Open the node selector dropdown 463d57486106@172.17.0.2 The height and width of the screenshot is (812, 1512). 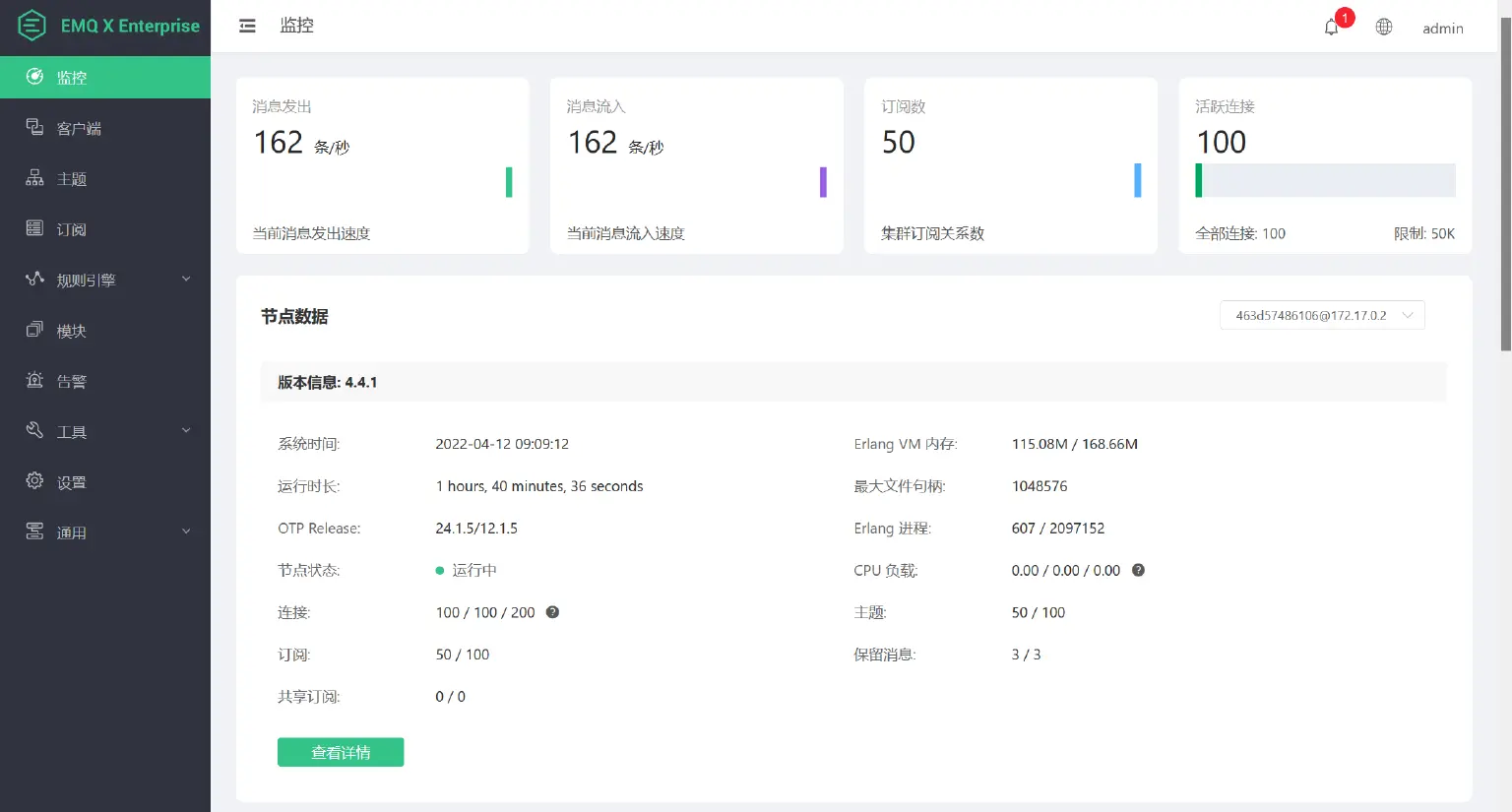[x=1322, y=315]
